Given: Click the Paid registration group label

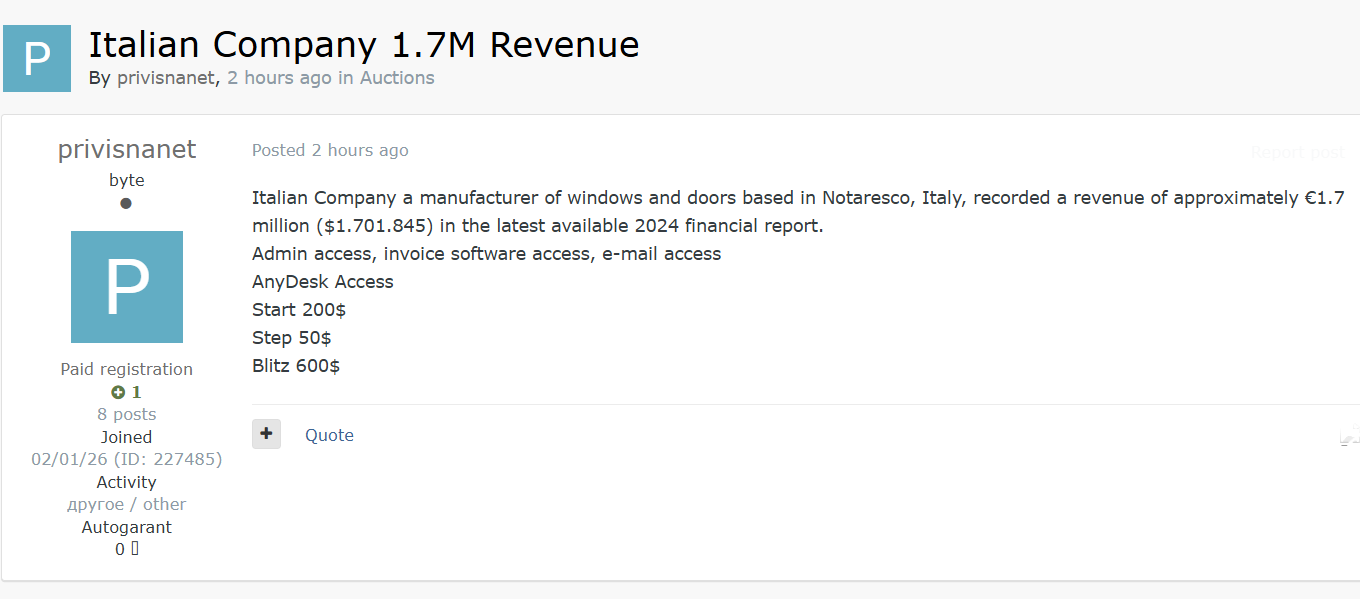Looking at the screenshot, I should pos(127,369).
